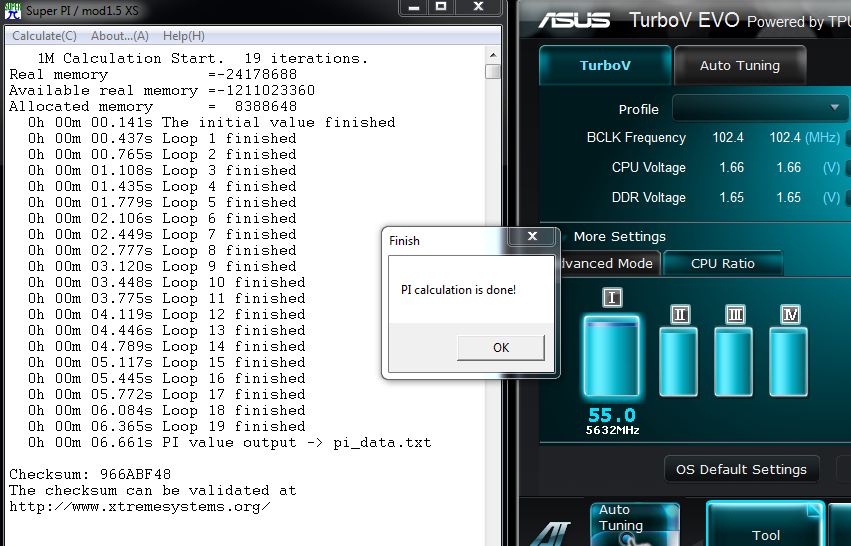This screenshot has height=546, width=851.
Task: Click OK in the Finish dialog
Action: click(500, 347)
